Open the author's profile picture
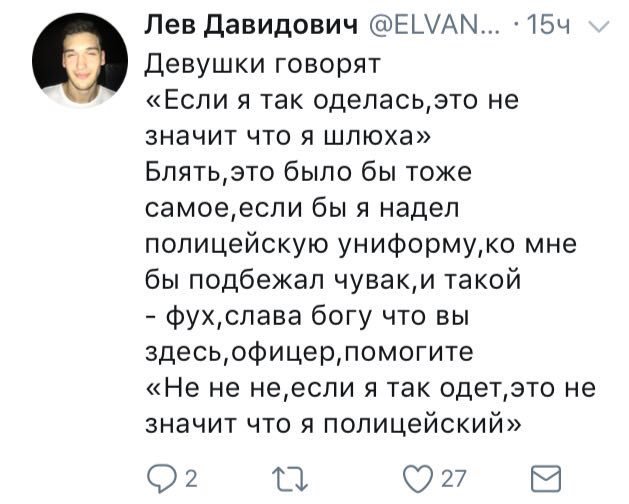 (80, 60)
